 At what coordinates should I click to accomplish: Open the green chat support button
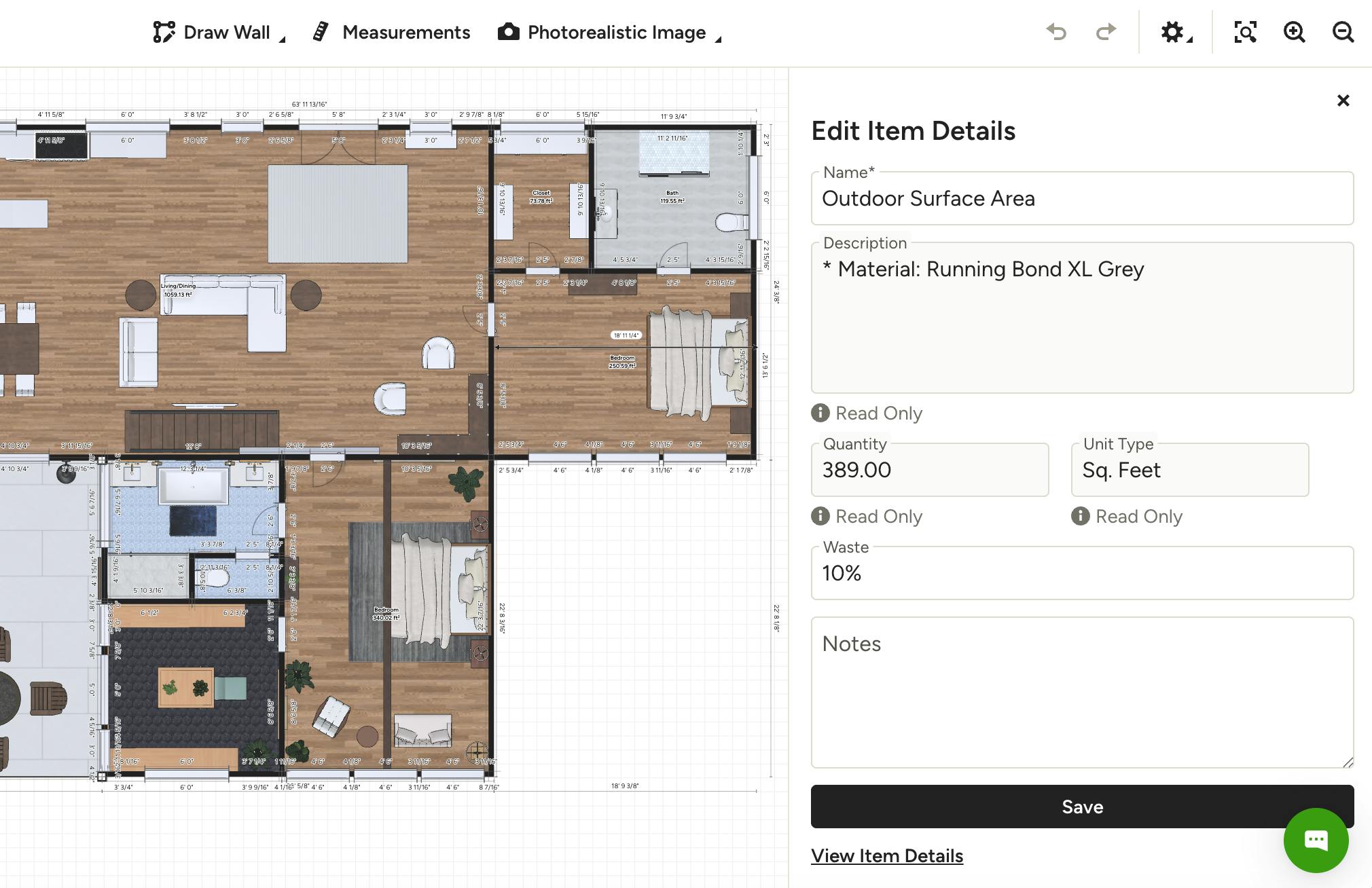[1316, 840]
